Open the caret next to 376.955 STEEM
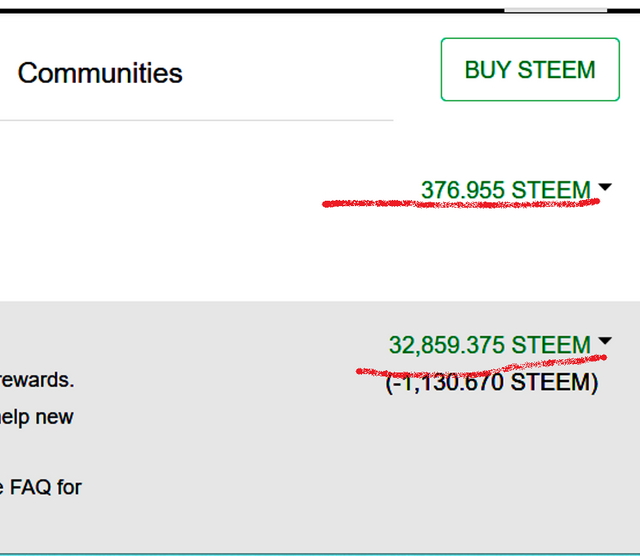 (x=604, y=187)
